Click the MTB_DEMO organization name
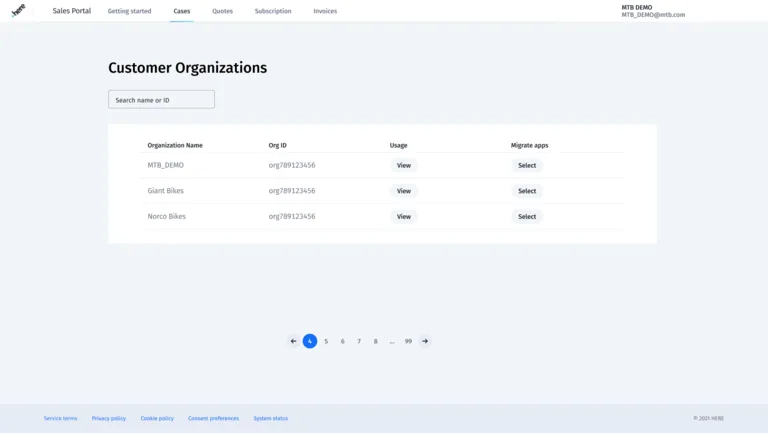 [x=166, y=165]
